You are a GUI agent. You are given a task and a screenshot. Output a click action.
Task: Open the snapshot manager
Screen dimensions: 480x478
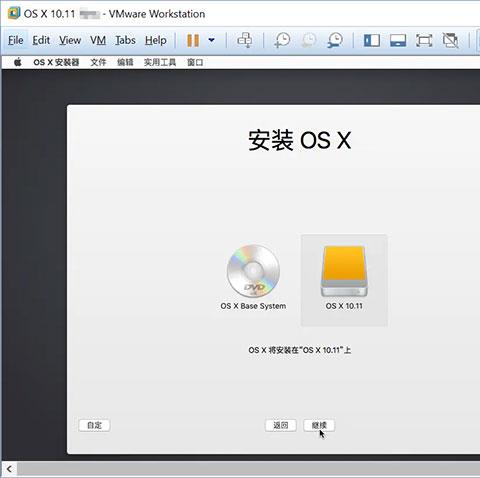point(335,40)
